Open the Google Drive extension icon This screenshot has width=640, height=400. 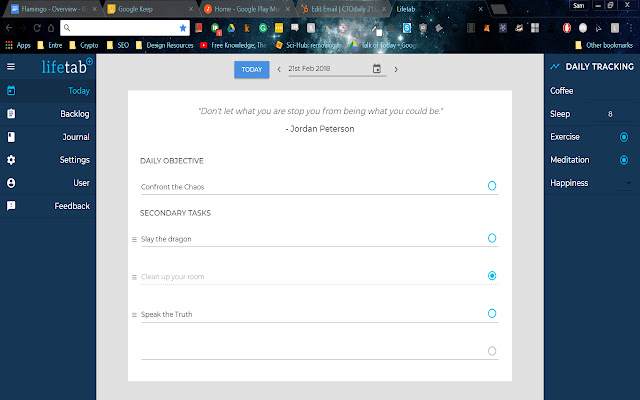coord(231,28)
